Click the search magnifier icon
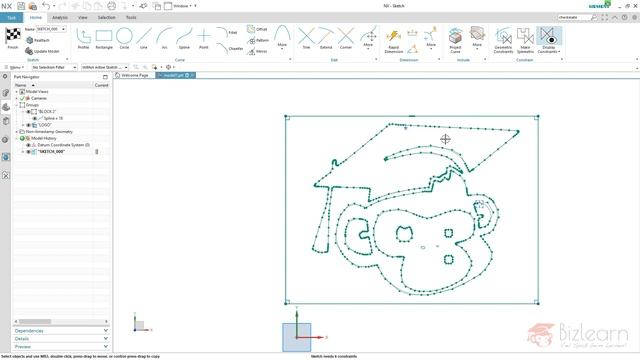The height and width of the screenshot is (360, 640). pos(593,18)
